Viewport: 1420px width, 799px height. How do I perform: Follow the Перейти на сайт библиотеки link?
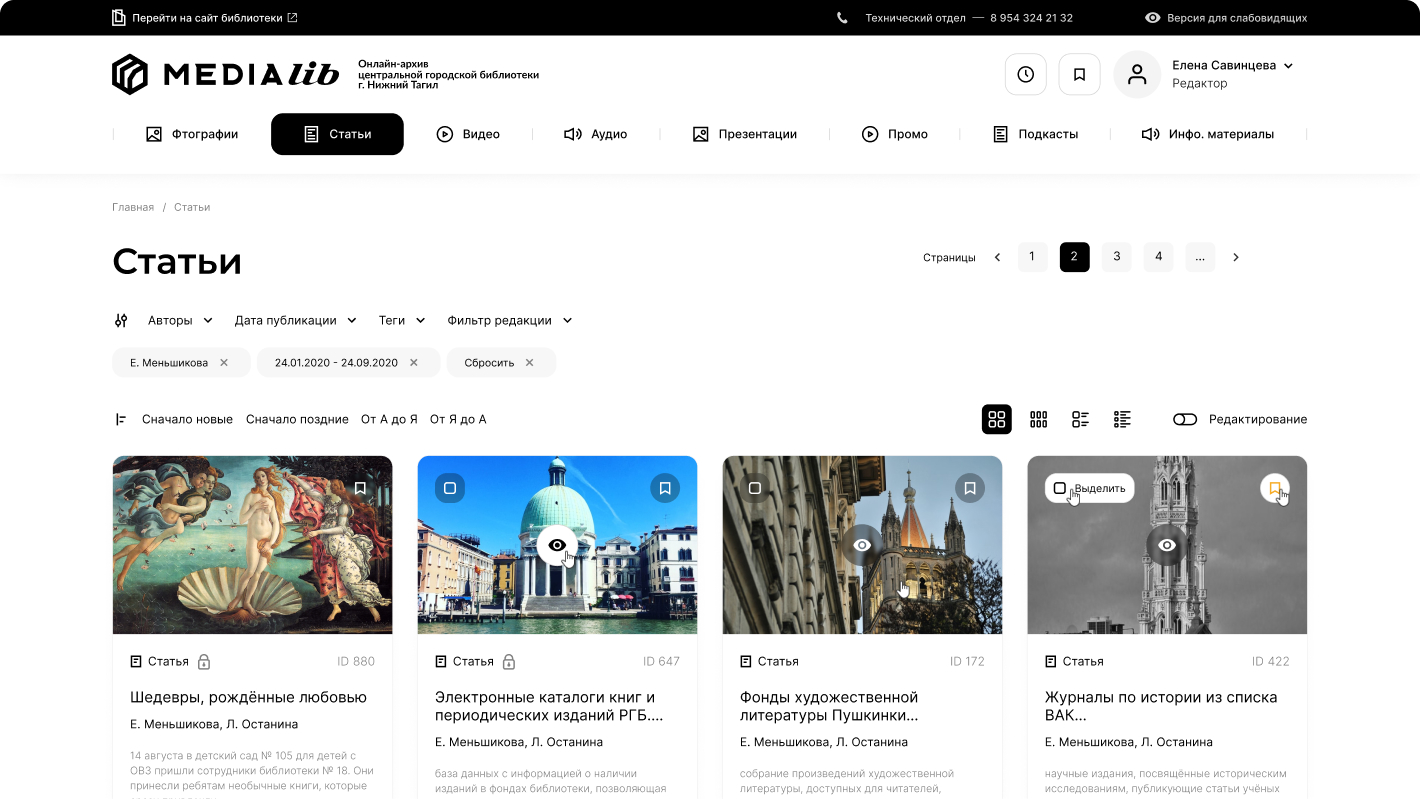[x=205, y=17]
